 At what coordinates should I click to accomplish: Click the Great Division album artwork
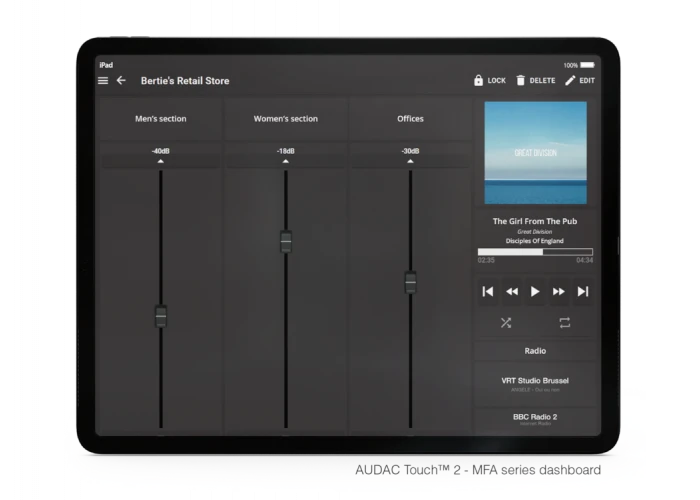[536, 153]
